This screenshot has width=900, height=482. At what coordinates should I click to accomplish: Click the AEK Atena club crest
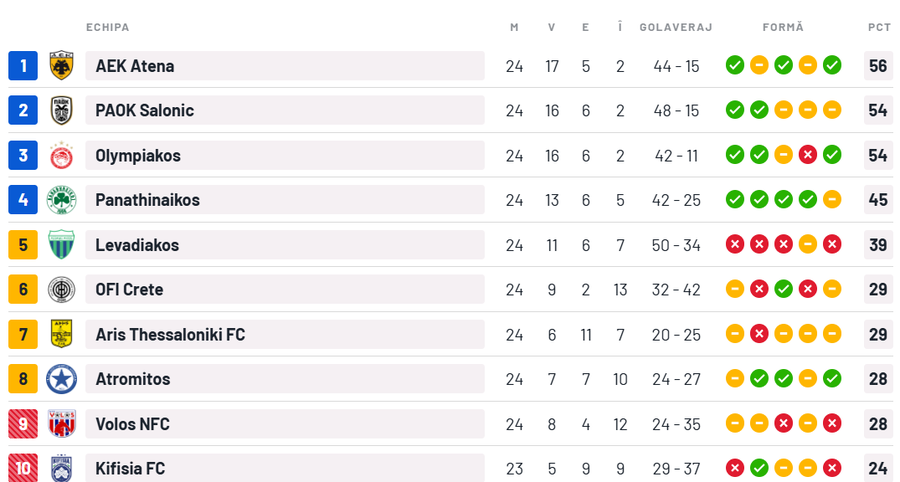[61, 66]
